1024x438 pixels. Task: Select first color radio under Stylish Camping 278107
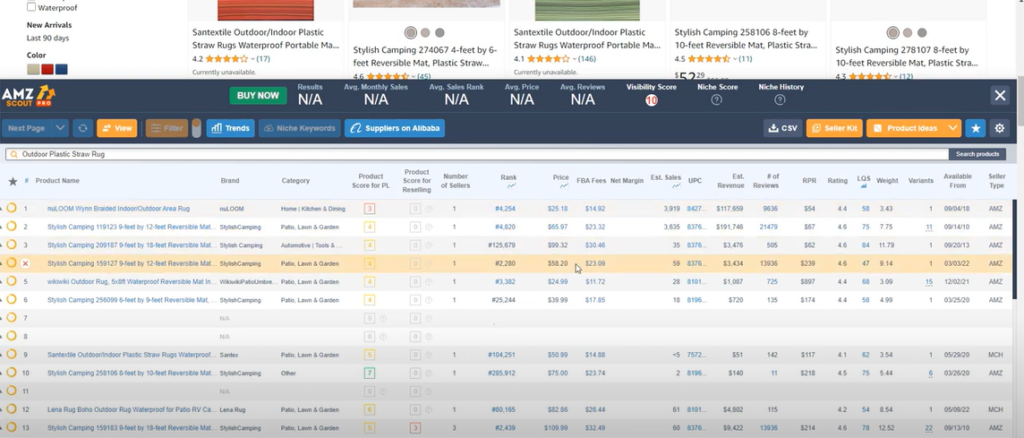[893, 33]
